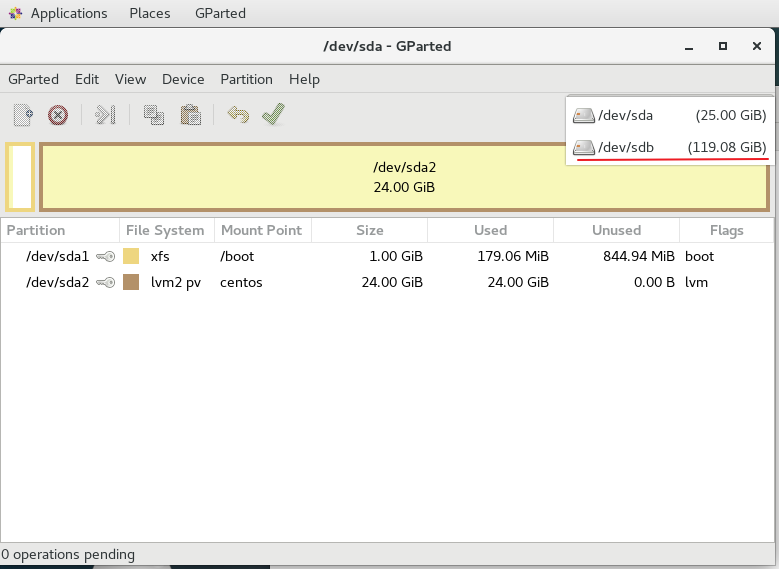Open the View menu
This screenshot has width=779, height=569.
pos(131,79)
